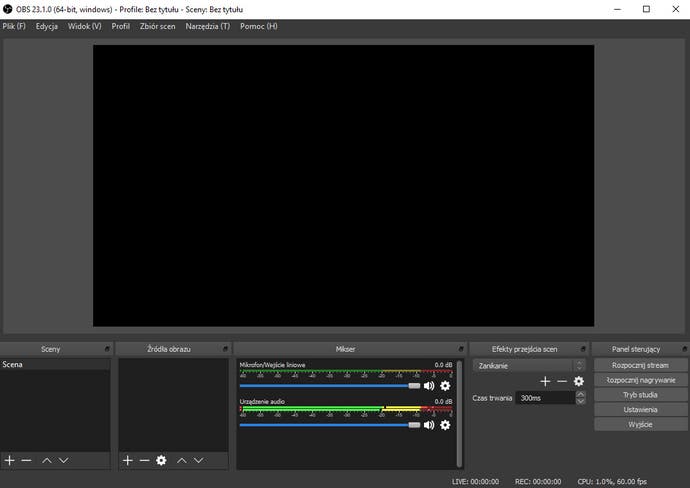Viewport: 690px width, 488px height.
Task: Remove selected scene with minus icon
Action: [x=26, y=460]
